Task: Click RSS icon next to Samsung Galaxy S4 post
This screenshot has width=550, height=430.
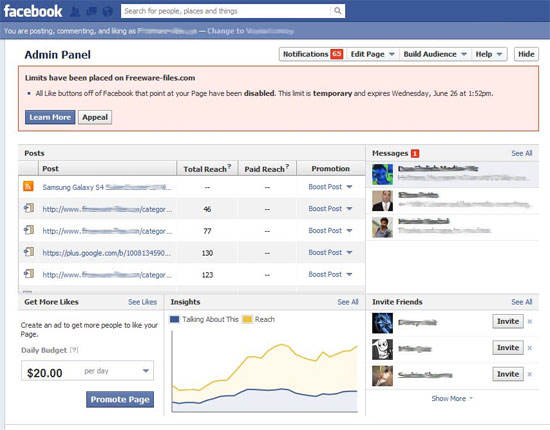Action: [x=28, y=186]
